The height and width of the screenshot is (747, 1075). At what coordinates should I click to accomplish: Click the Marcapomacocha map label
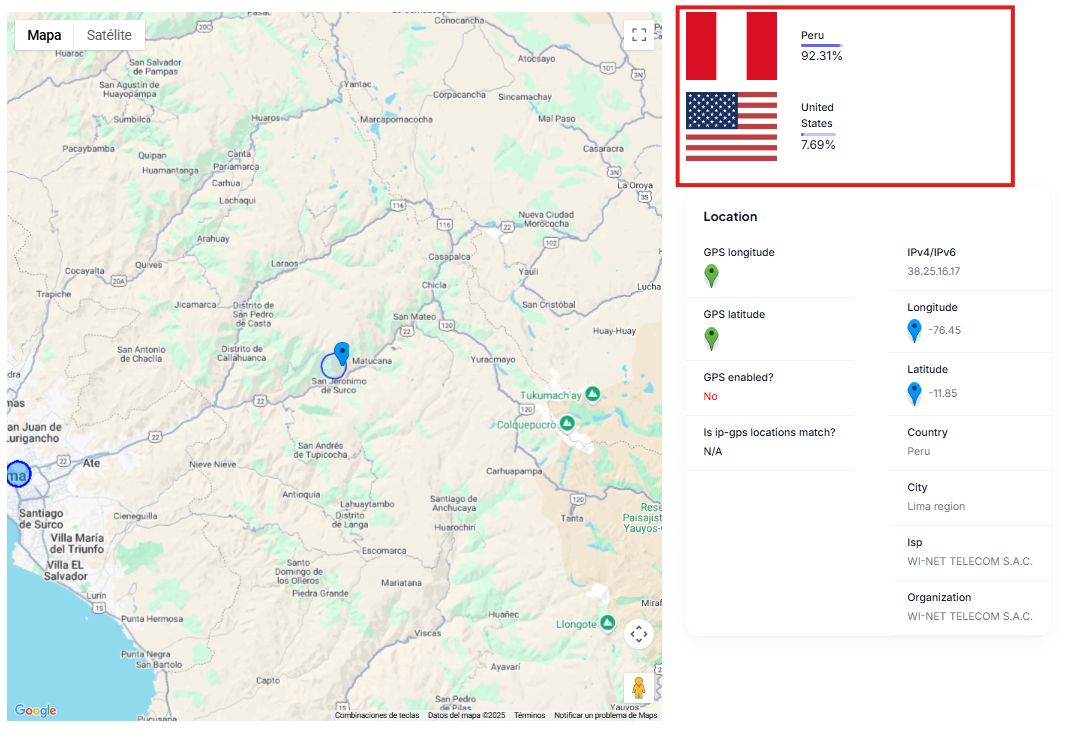pyautogui.click(x=396, y=119)
